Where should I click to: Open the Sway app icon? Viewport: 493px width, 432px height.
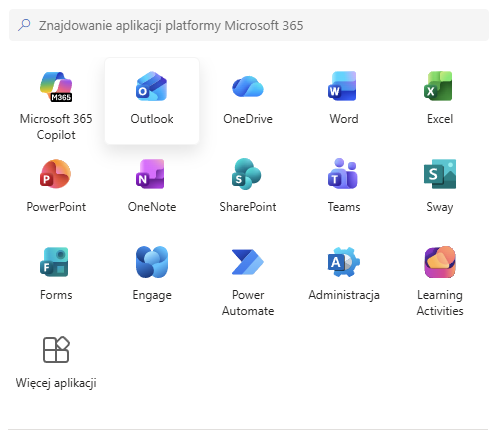click(440, 174)
